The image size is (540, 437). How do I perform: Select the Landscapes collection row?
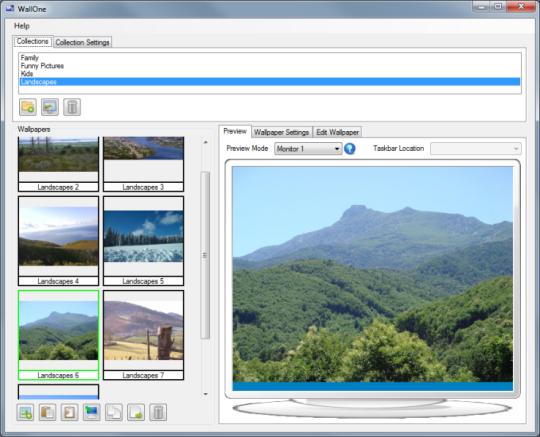[x=270, y=82]
